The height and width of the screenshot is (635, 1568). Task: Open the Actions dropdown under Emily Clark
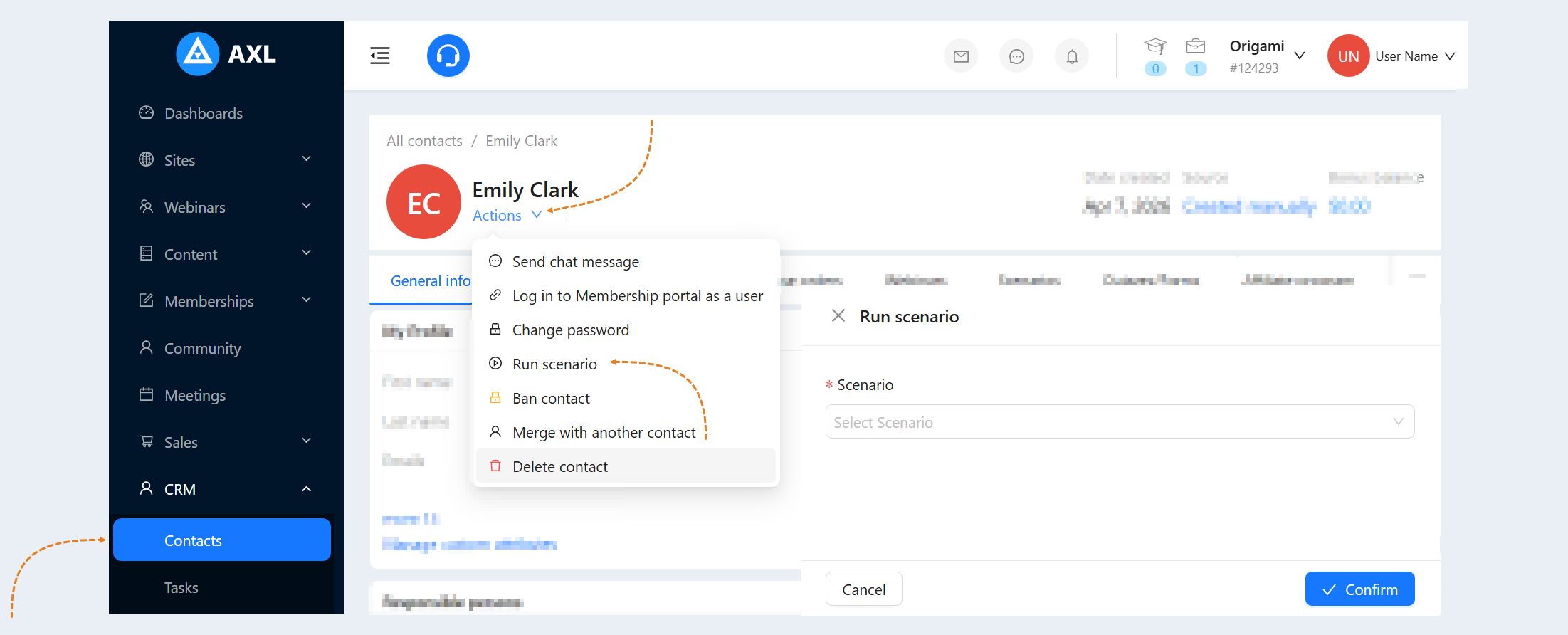coord(507,215)
